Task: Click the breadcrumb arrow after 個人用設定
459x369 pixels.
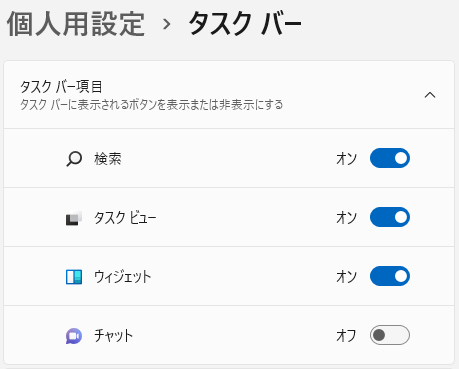Action: point(166,24)
